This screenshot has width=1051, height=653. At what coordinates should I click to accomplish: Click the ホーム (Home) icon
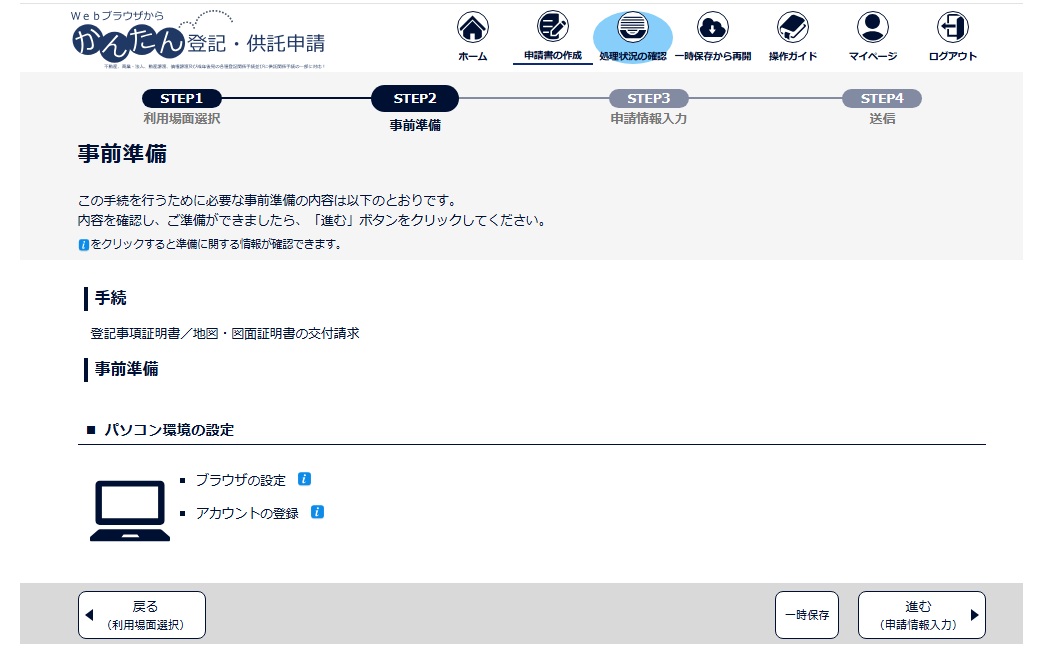pyautogui.click(x=471, y=30)
